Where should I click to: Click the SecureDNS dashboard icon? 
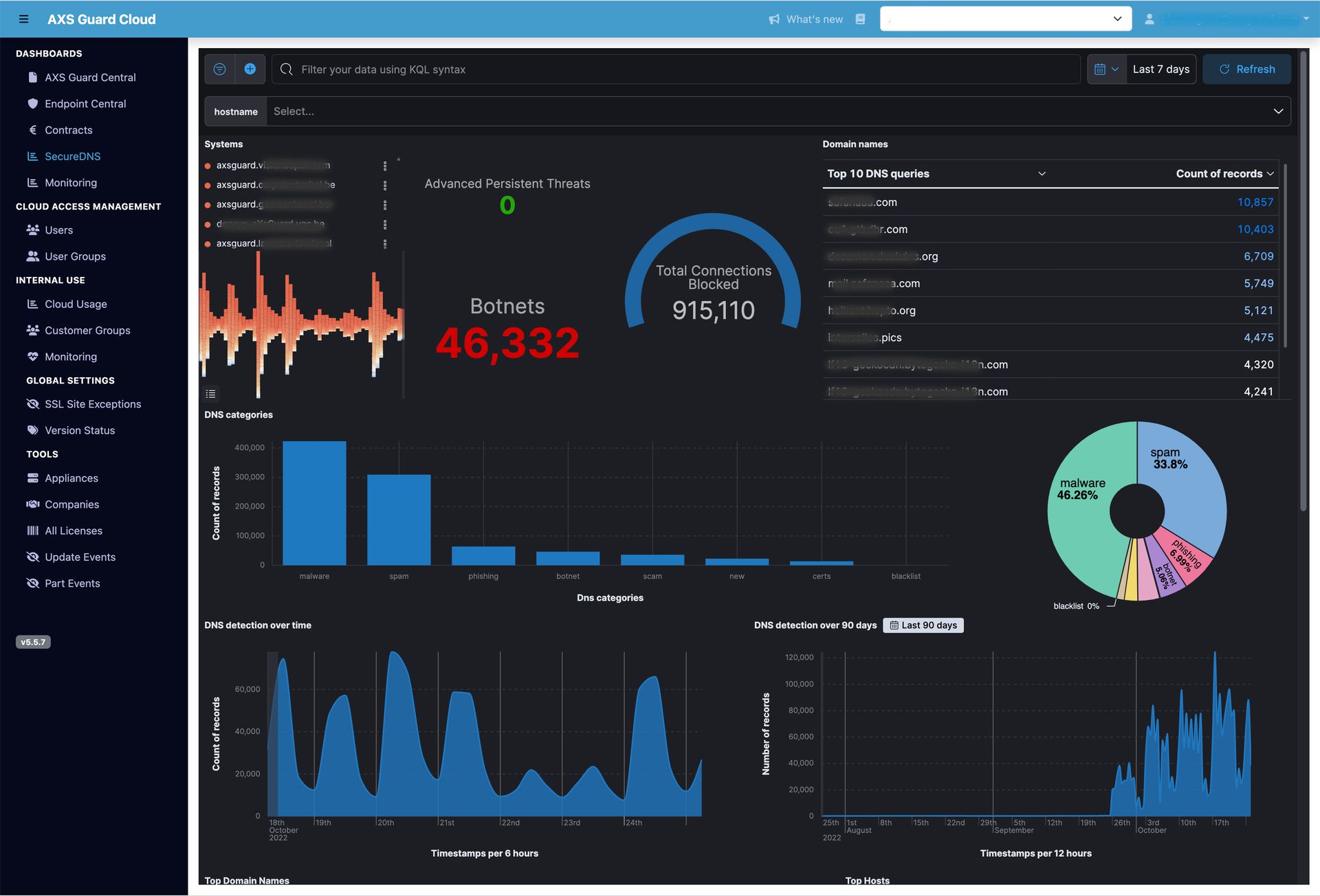32,157
